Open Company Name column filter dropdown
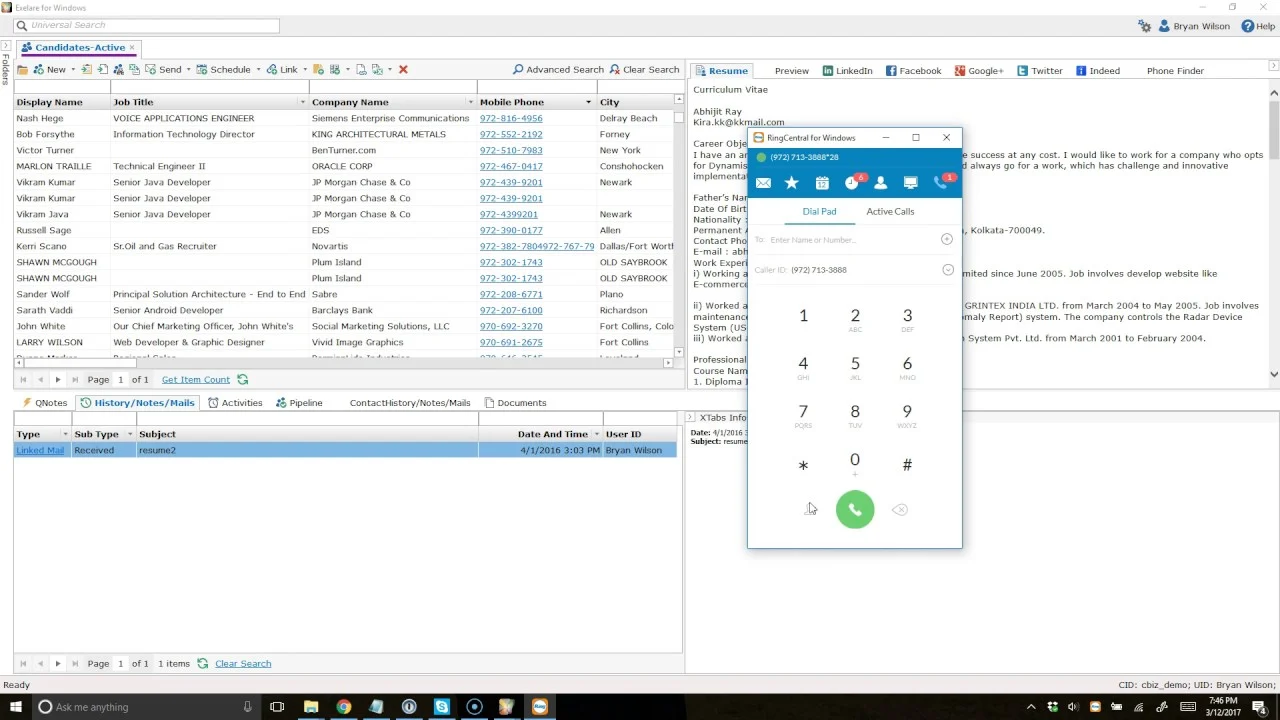Screen dimensions: 1280x720 coord(470,102)
